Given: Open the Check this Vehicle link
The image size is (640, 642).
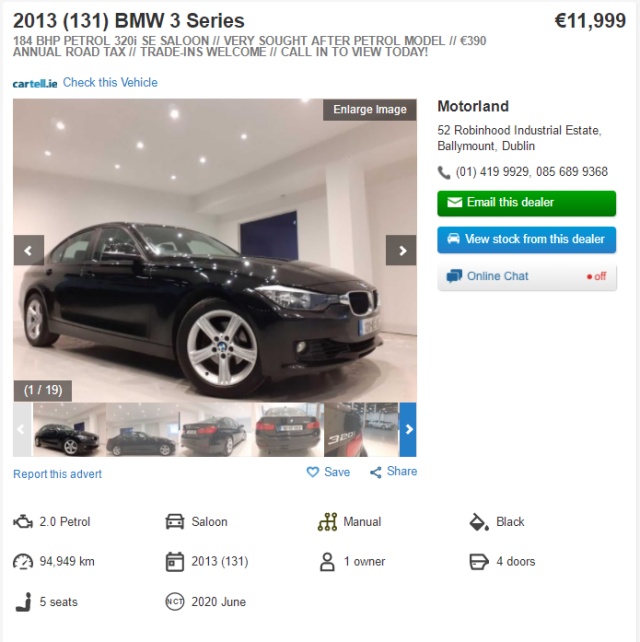Looking at the screenshot, I should [x=110, y=82].
